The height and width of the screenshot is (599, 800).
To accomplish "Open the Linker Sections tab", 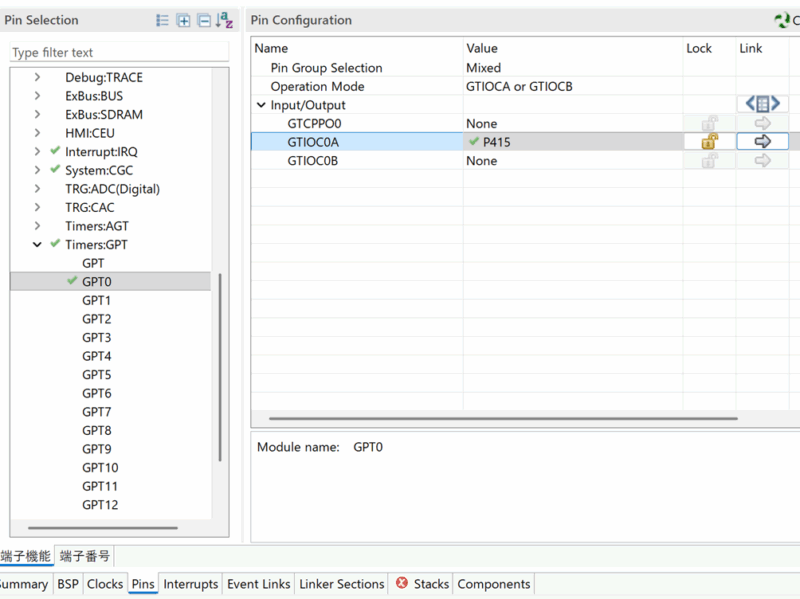I will pyautogui.click(x=341, y=584).
